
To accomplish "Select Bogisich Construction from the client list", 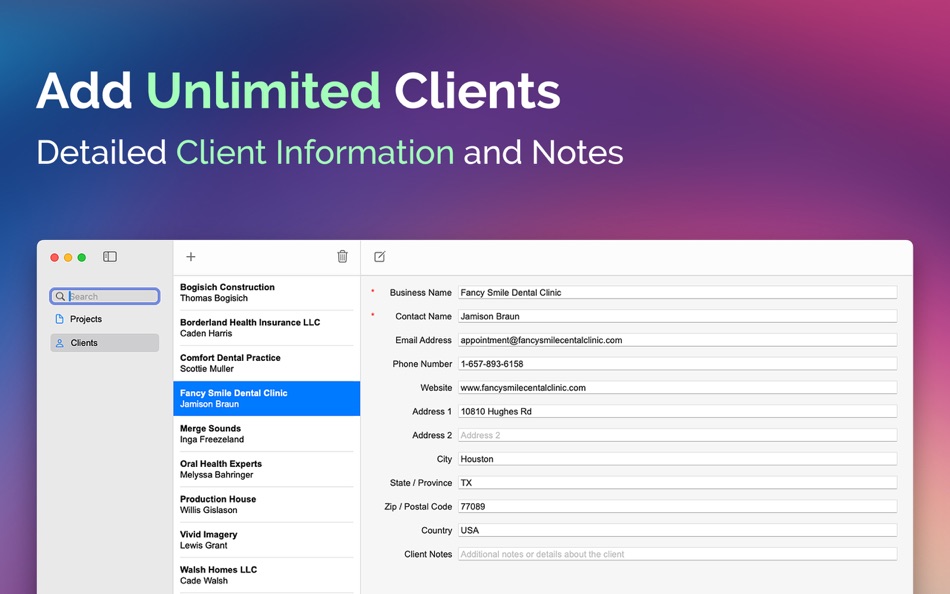I will point(265,292).
